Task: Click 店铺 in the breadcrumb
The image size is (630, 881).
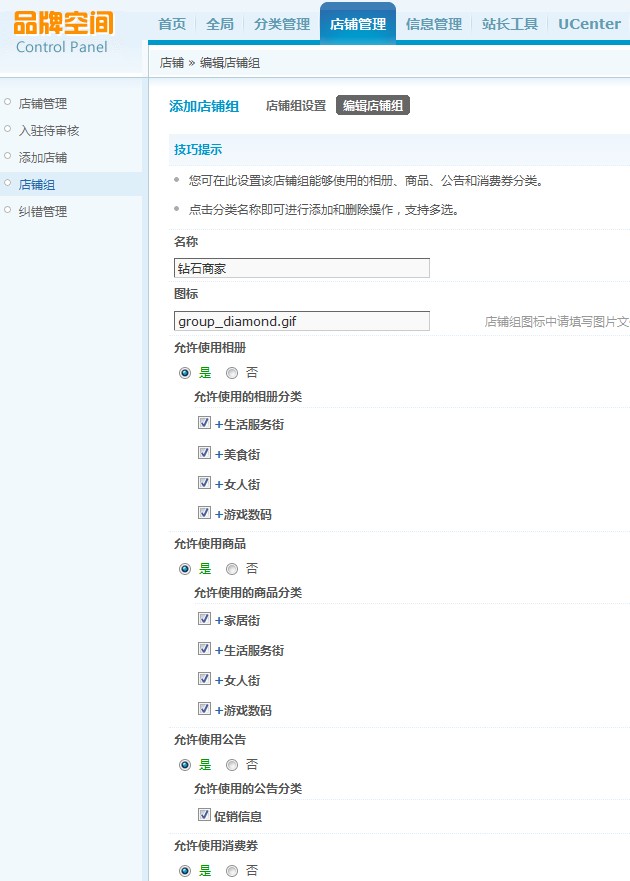Action: click(x=171, y=63)
